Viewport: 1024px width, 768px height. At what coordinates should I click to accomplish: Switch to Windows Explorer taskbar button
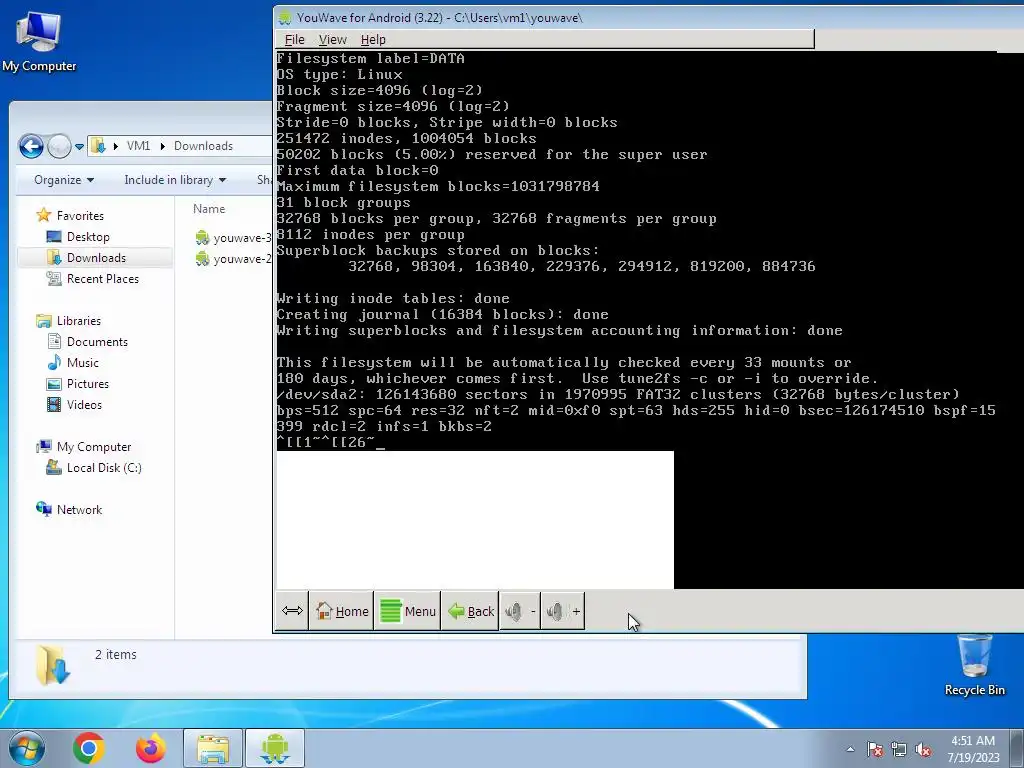213,748
